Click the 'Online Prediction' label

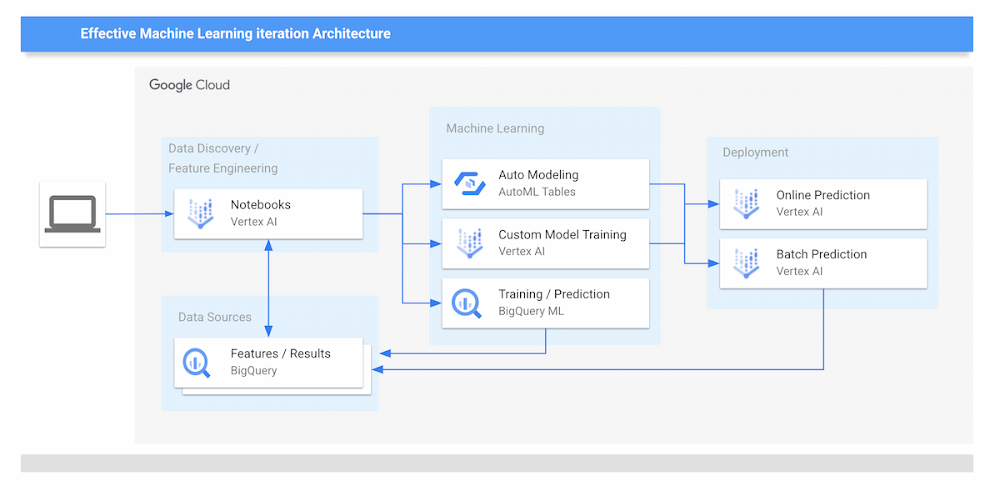[823, 195]
